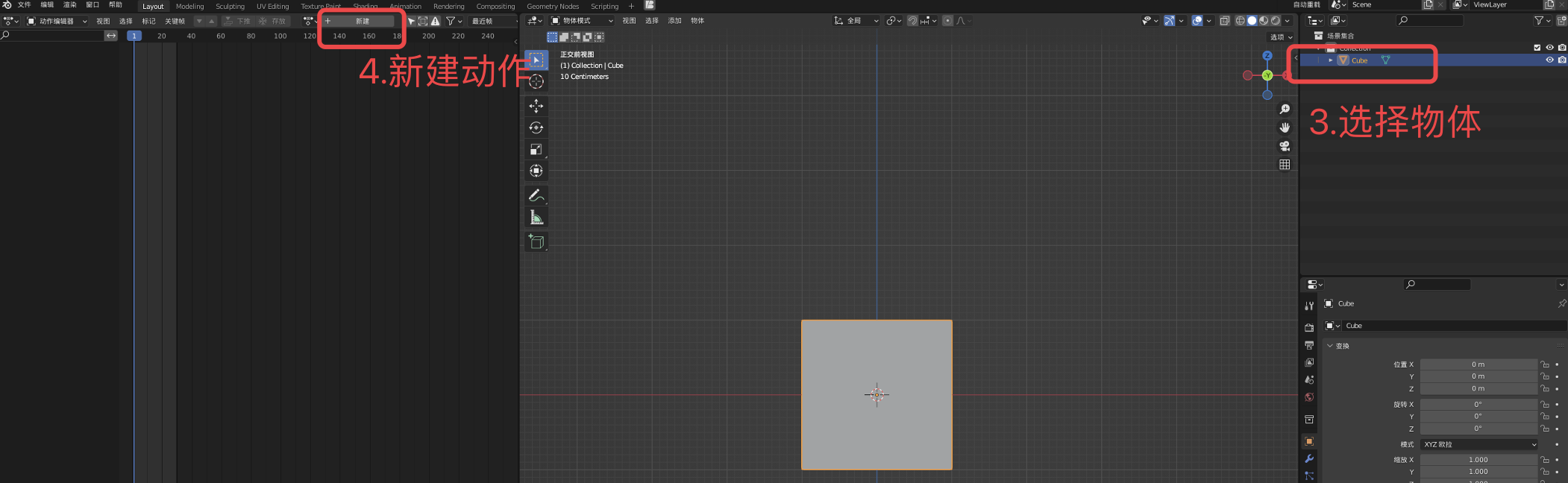
Task: Open the Modifiers wrench properties tab
Action: pos(1309,458)
